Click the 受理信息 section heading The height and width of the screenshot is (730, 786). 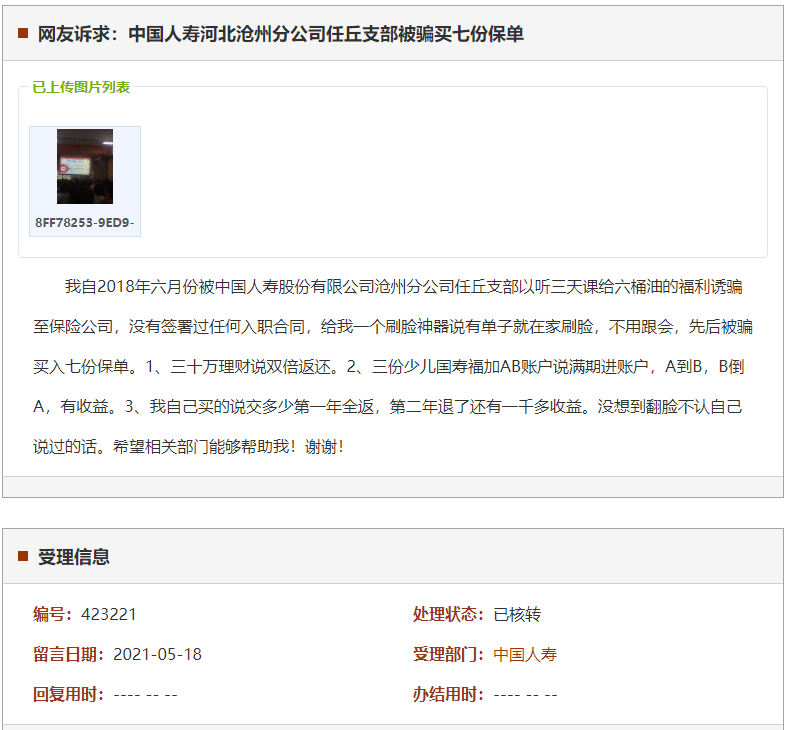[x=74, y=557]
